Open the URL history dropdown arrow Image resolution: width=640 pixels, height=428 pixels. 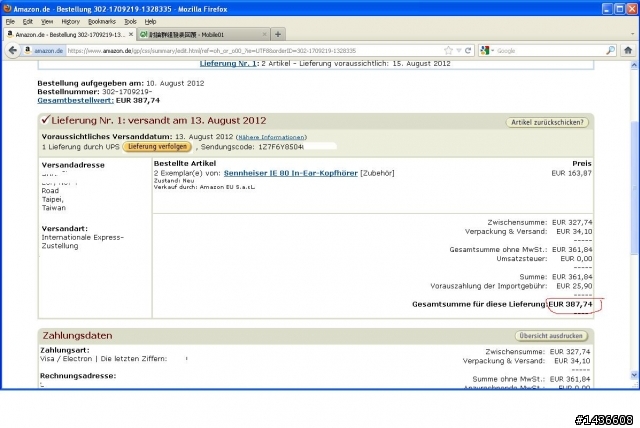pos(459,51)
